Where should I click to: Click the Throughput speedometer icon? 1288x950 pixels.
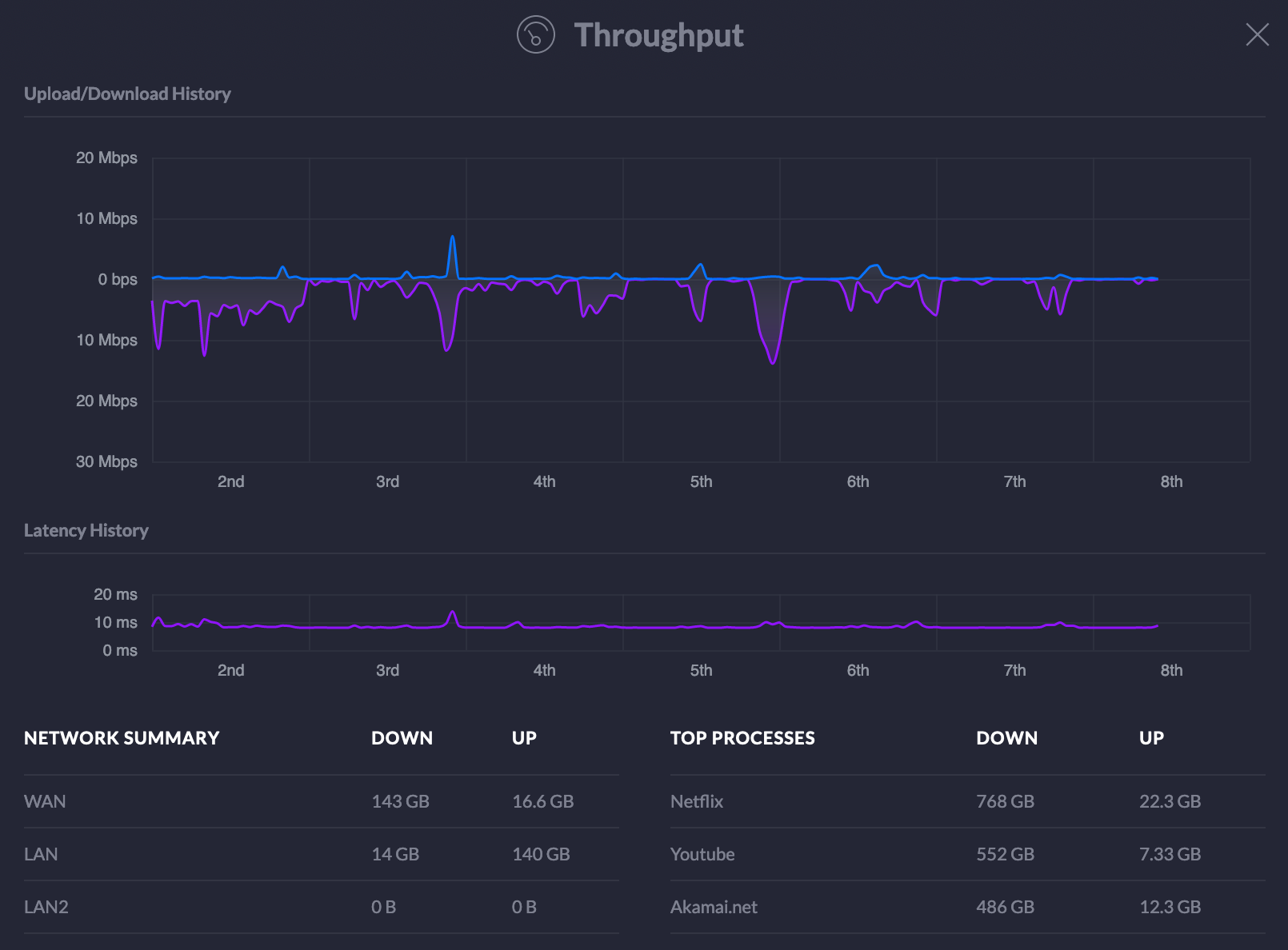tap(534, 35)
